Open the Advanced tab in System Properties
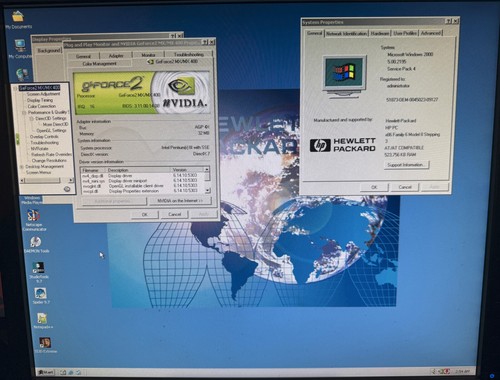 click(430, 33)
